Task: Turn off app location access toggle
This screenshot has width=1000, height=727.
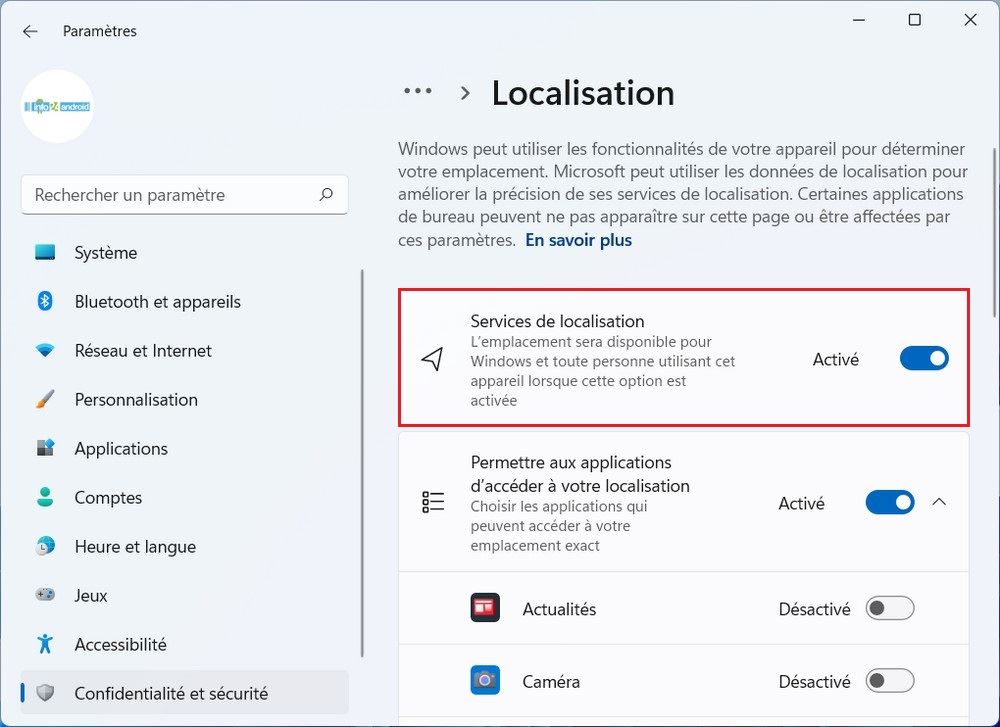Action: tap(889, 503)
